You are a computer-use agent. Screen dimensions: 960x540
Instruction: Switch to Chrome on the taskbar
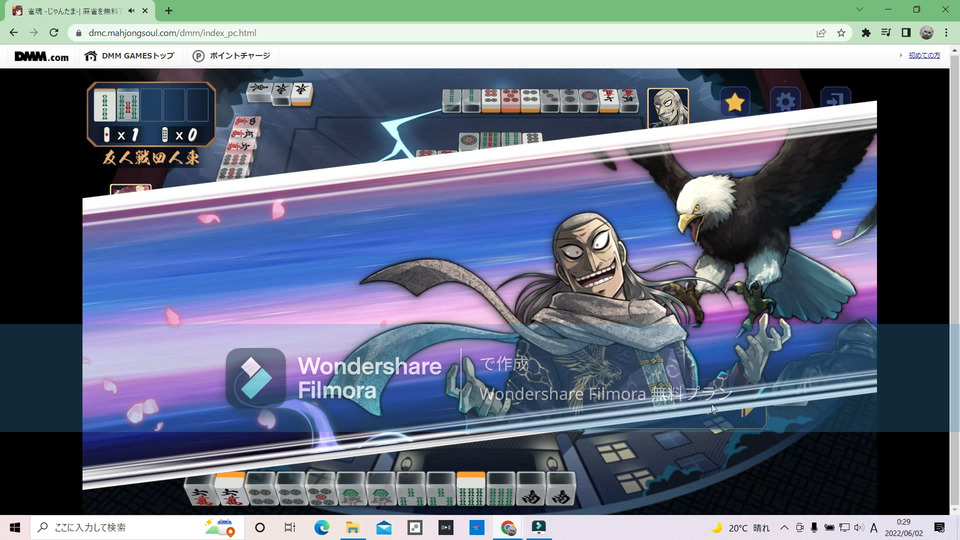pos(508,527)
